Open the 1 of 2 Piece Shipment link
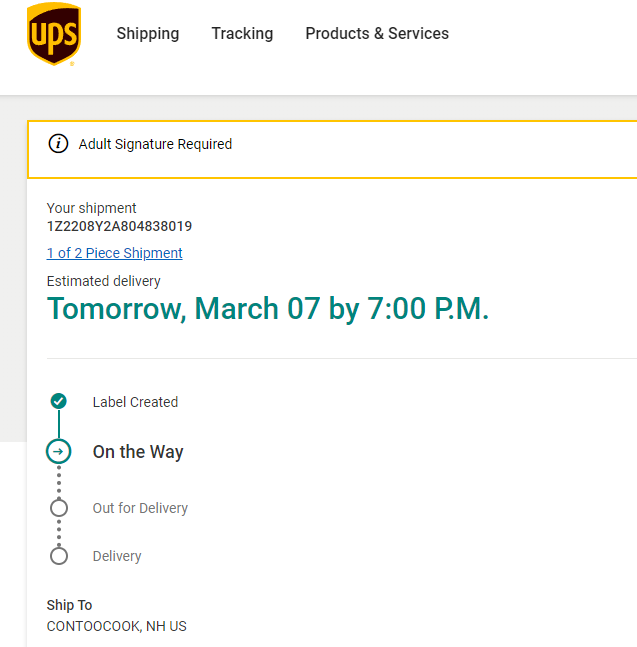 115,253
